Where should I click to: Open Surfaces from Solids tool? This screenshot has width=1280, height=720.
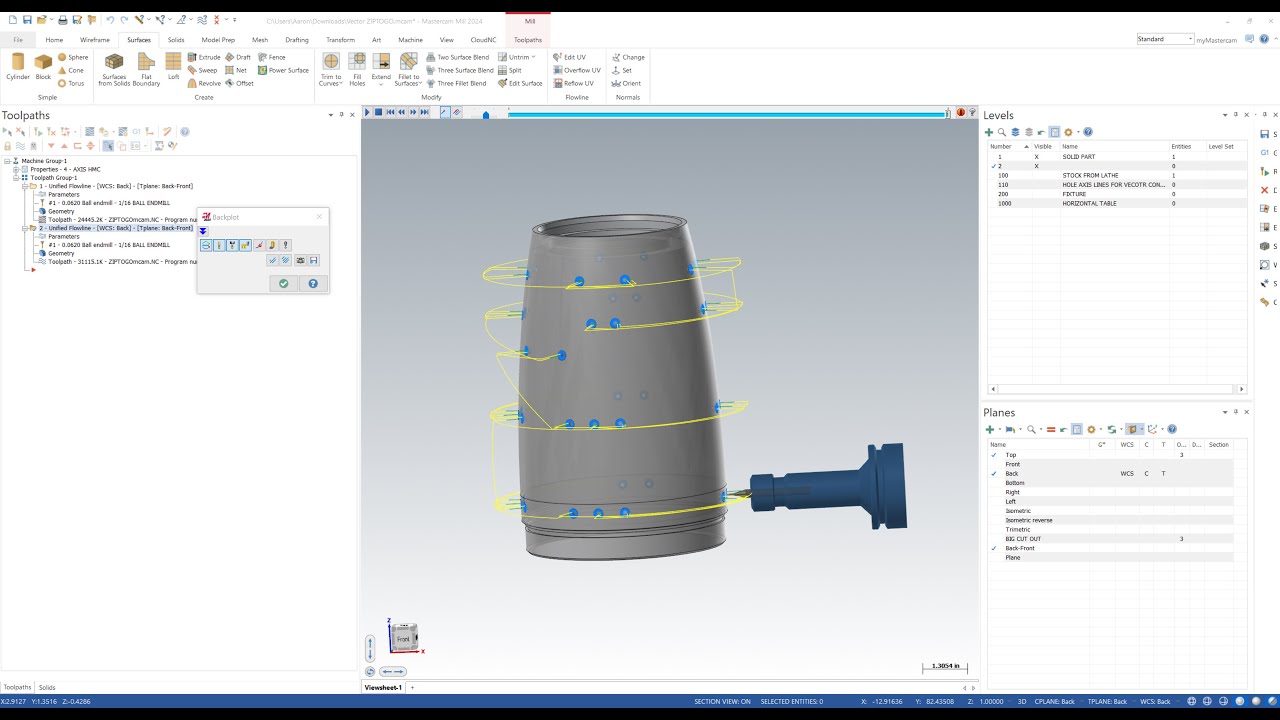114,69
